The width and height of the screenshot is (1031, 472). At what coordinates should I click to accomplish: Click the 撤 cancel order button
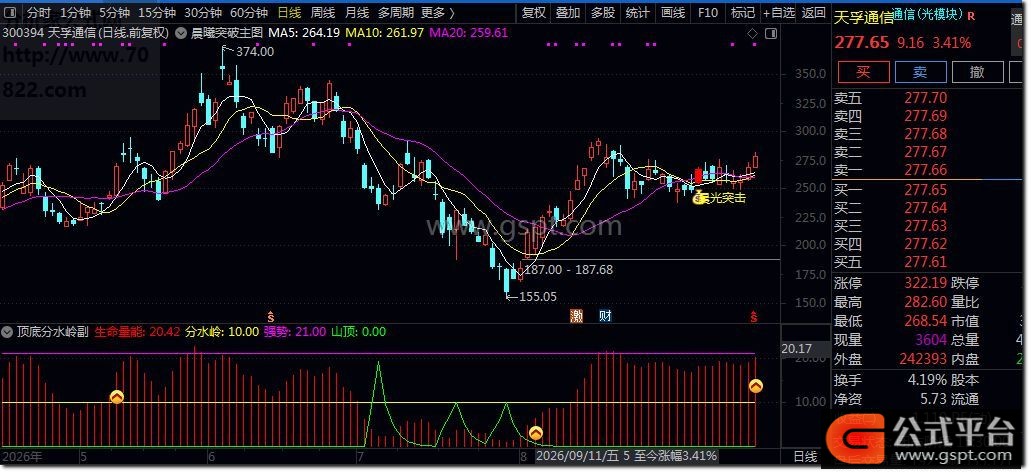[x=978, y=72]
